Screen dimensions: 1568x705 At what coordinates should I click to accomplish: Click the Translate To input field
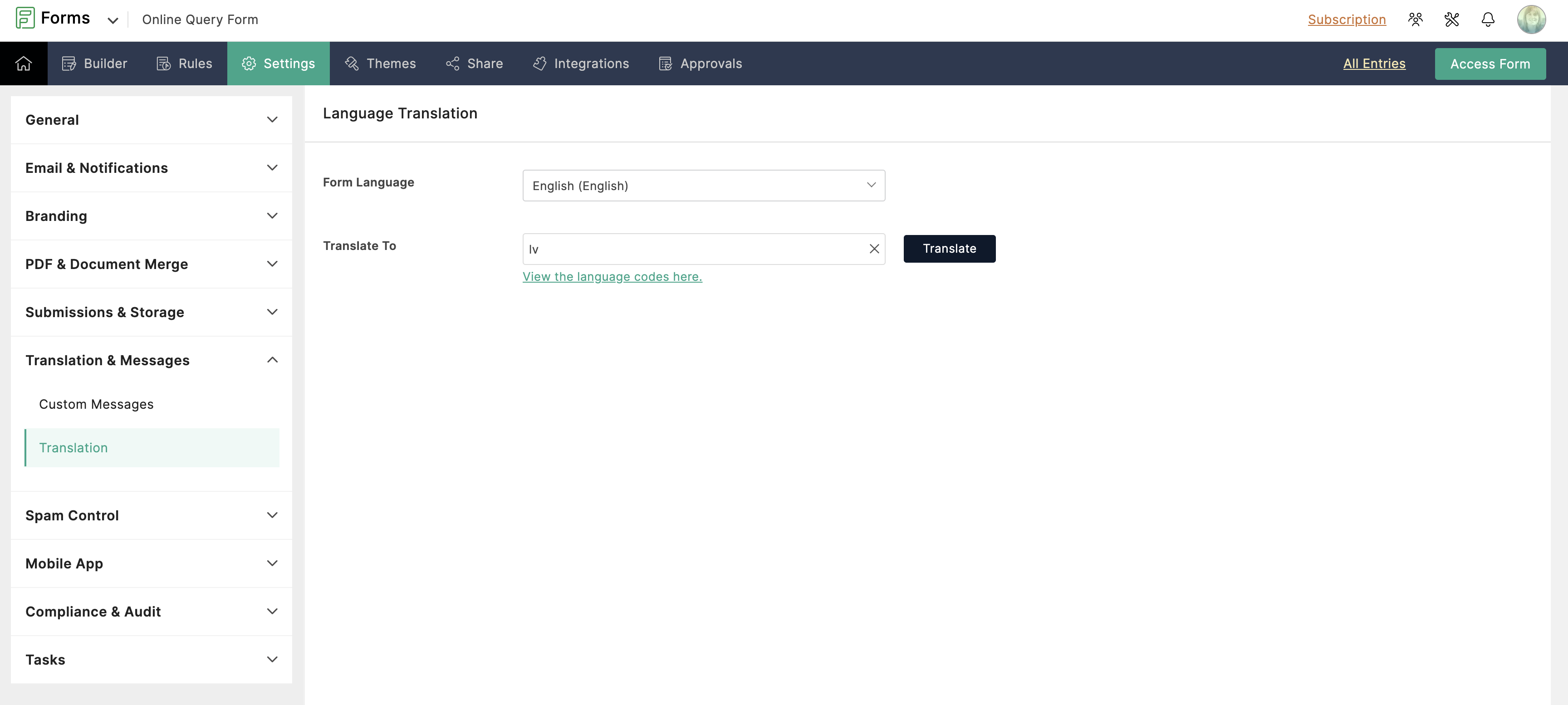coord(694,249)
